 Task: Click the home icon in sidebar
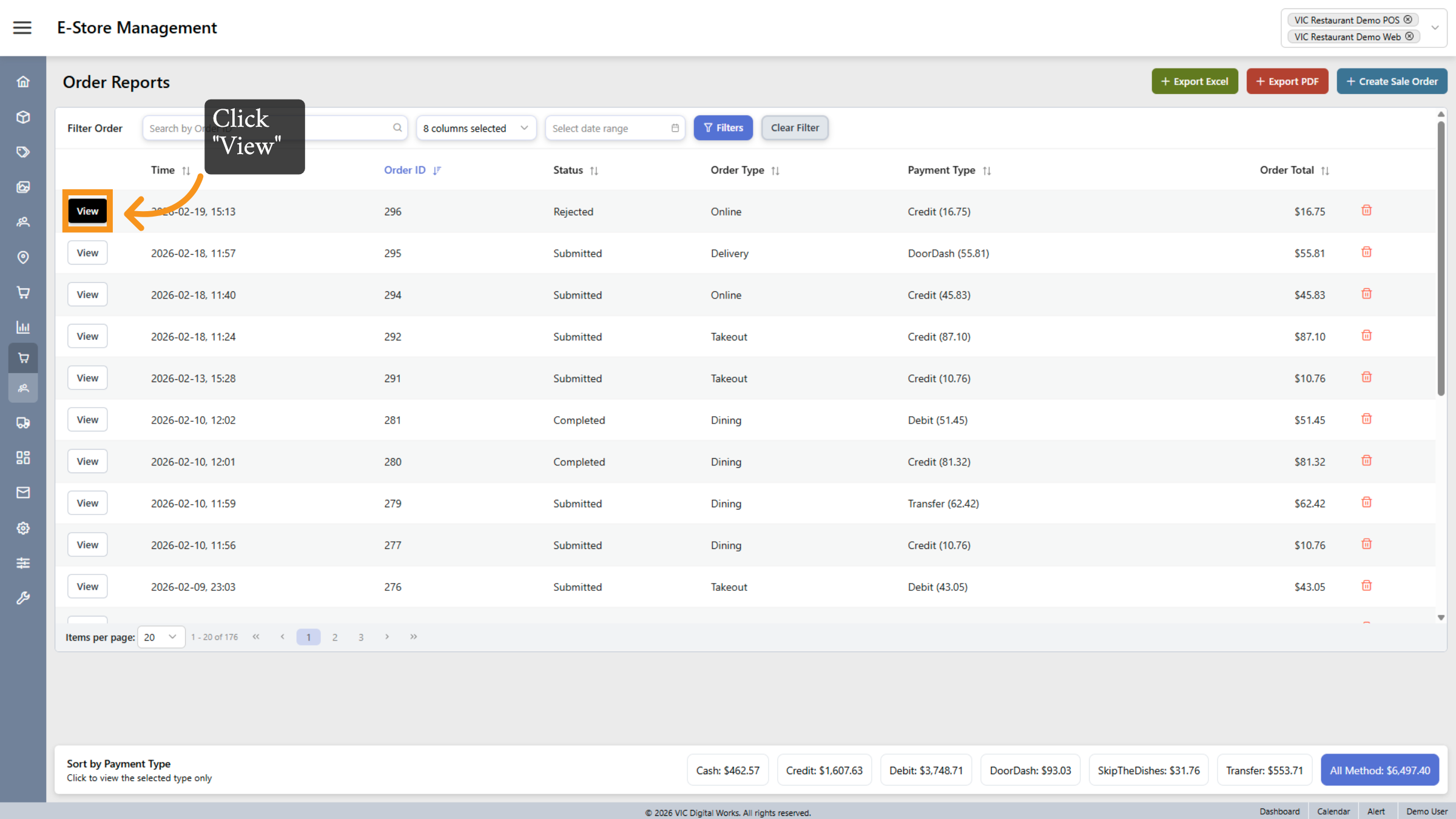click(23, 82)
